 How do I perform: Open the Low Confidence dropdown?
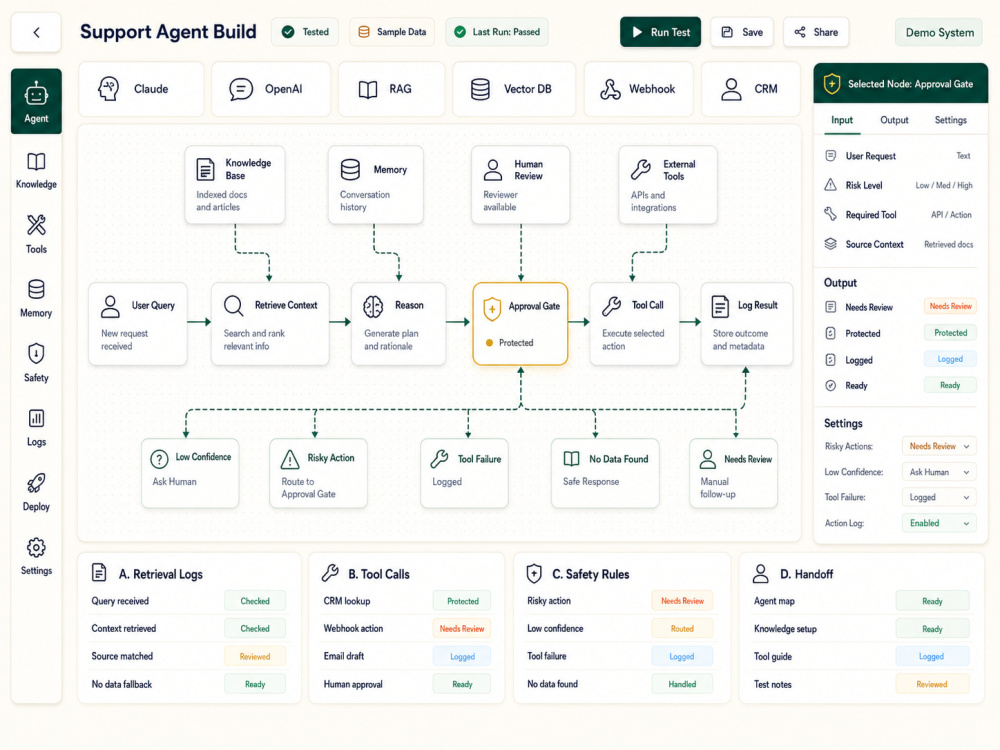(939, 472)
